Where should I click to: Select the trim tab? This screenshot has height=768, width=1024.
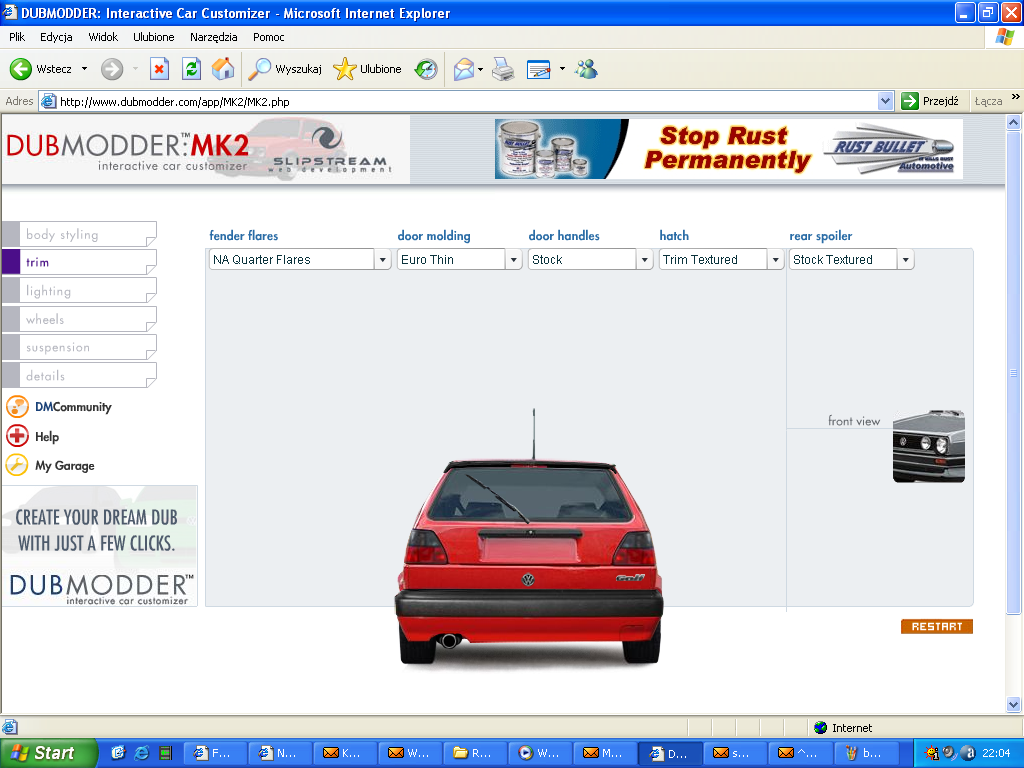[80, 262]
